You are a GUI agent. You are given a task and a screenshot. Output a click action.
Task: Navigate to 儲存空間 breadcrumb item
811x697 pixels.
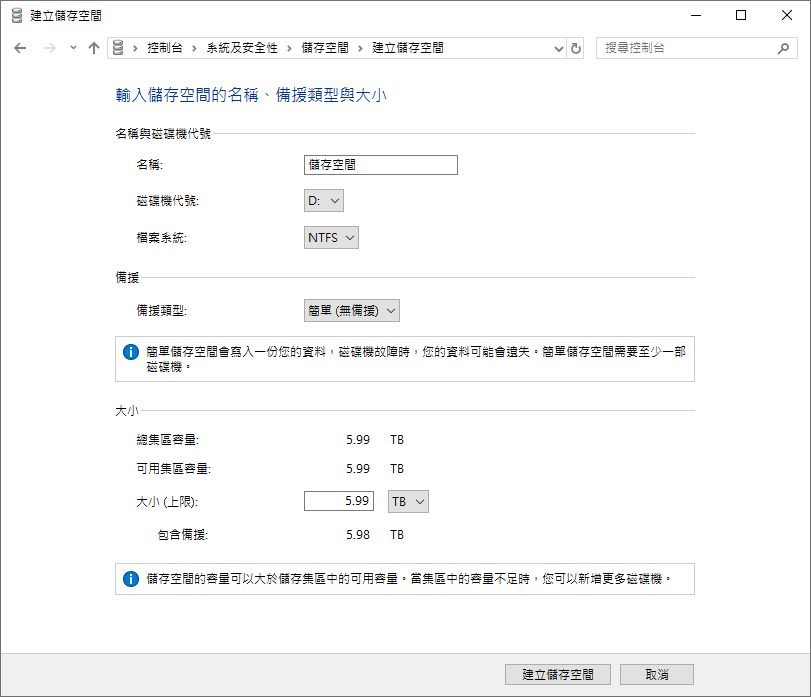(324, 48)
